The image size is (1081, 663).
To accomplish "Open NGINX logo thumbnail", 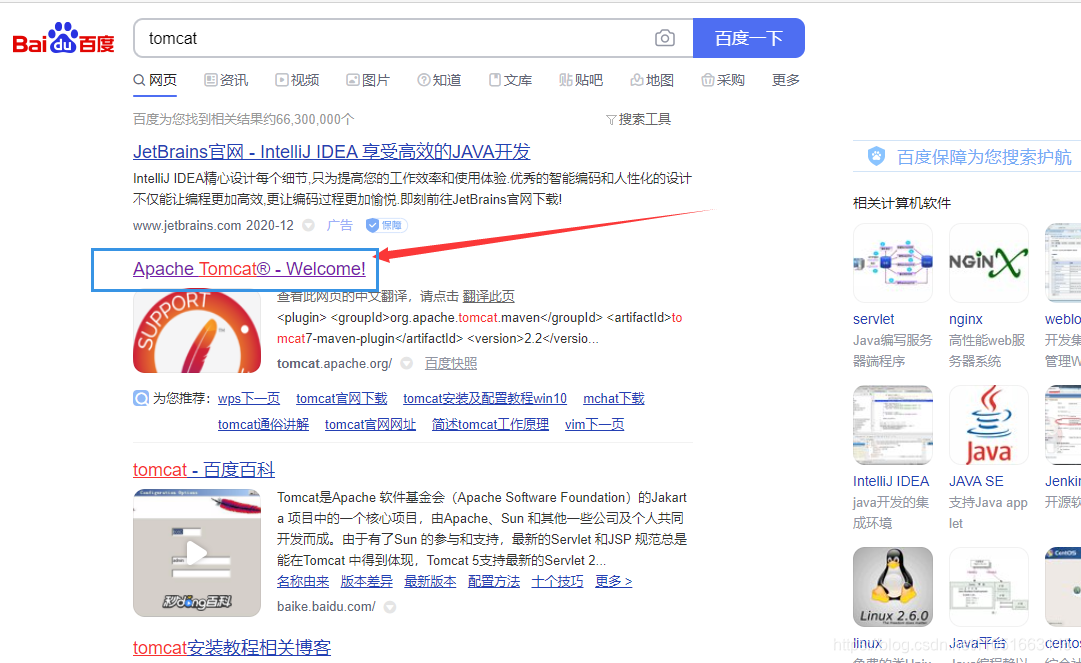I will pyautogui.click(x=989, y=263).
